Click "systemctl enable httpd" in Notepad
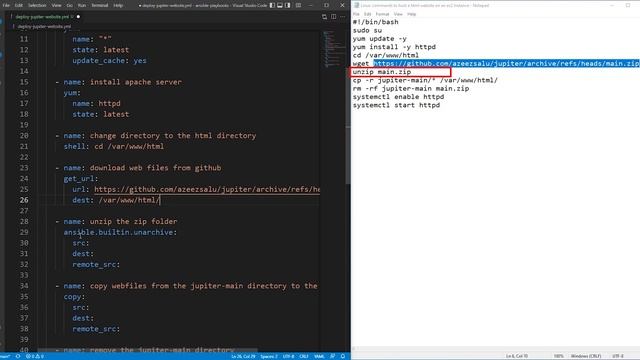Screen dimensions: 640x360 398,97
